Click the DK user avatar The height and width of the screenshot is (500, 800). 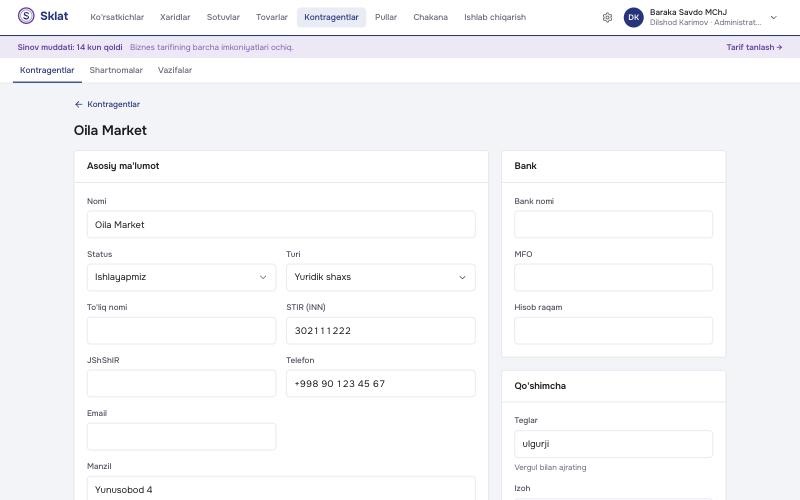pyautogui.click(x=634, y=17)
